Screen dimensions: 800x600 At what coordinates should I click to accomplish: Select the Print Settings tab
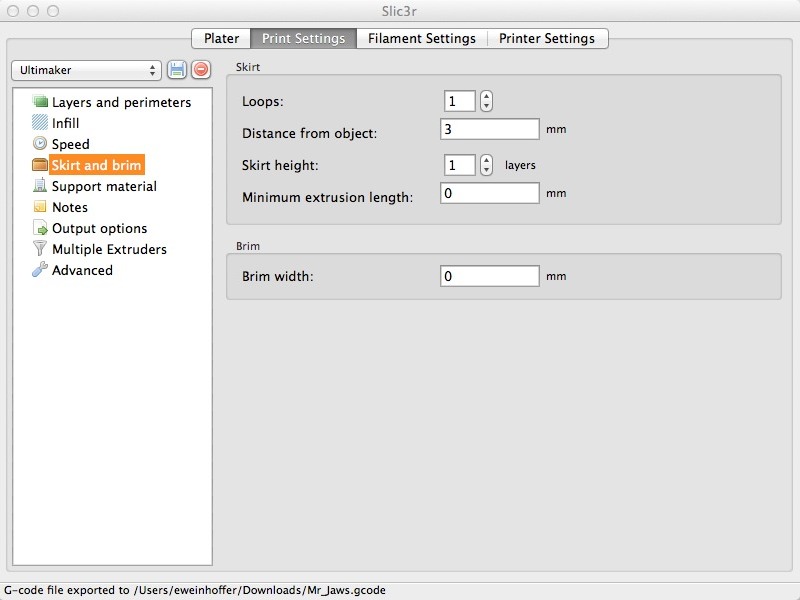click(304, 38)
